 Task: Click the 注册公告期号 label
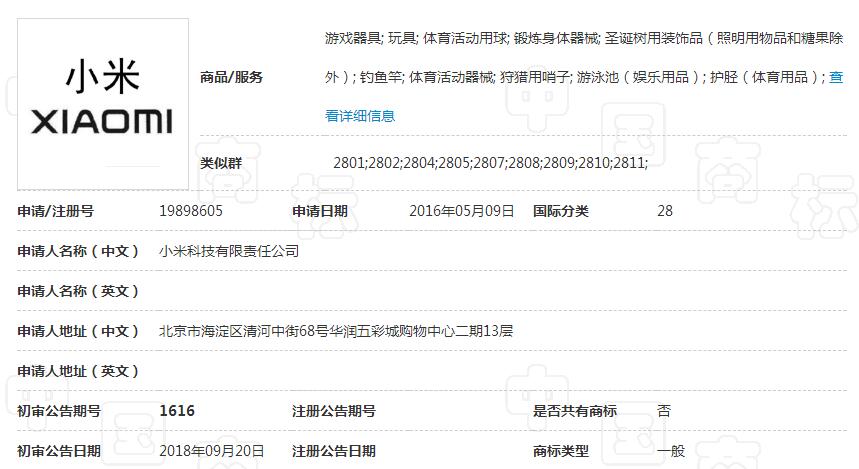[334, 411]
